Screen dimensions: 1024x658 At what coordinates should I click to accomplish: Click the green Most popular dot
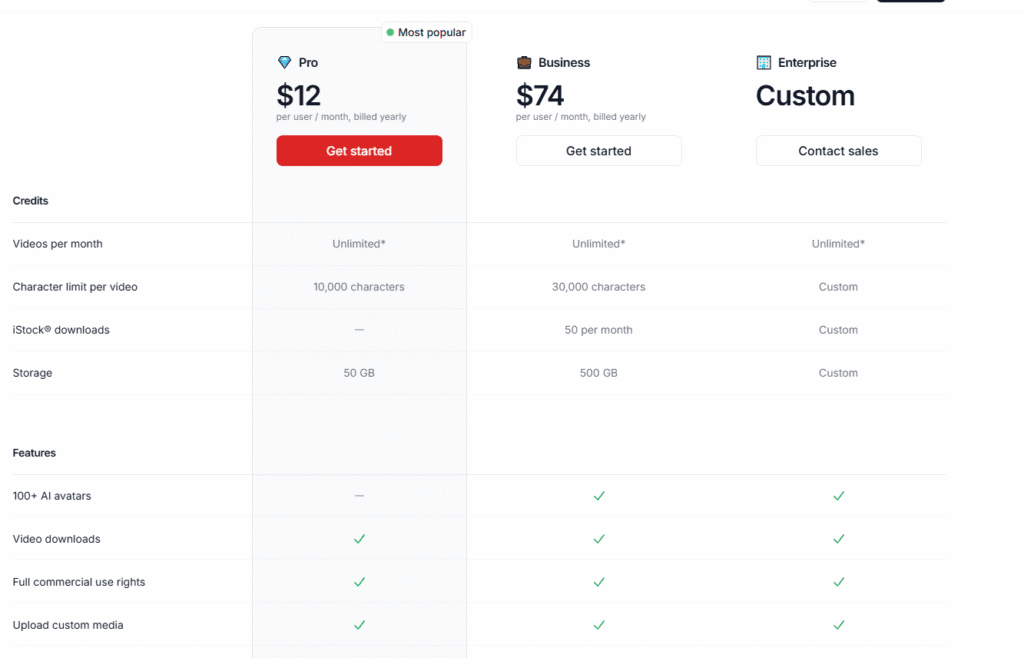(390, 32)
